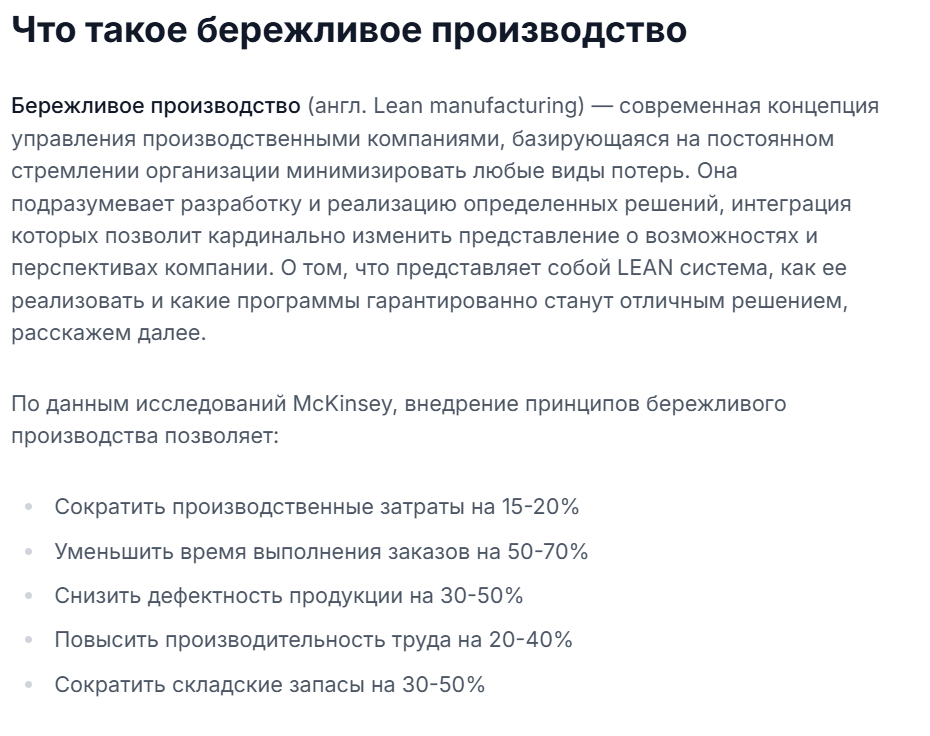Select list item "Сократить производственные затраты"
Screen dimensions: 930x736
[x=260, y=507]
